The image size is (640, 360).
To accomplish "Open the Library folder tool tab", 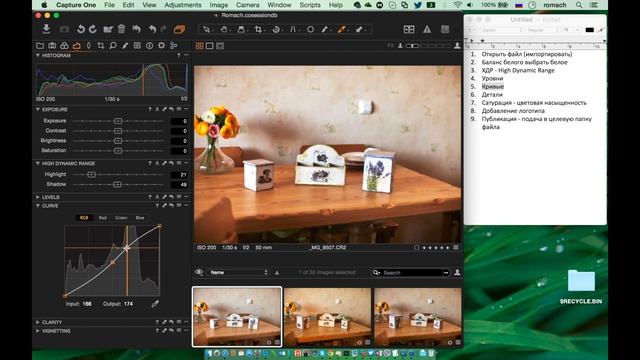I will 40,46.
